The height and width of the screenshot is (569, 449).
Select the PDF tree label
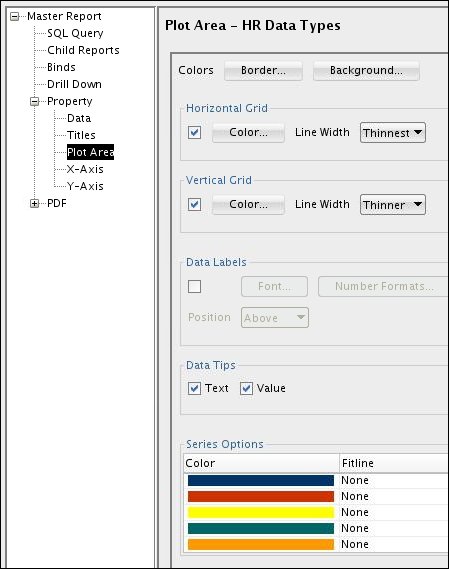pos(57,203)
